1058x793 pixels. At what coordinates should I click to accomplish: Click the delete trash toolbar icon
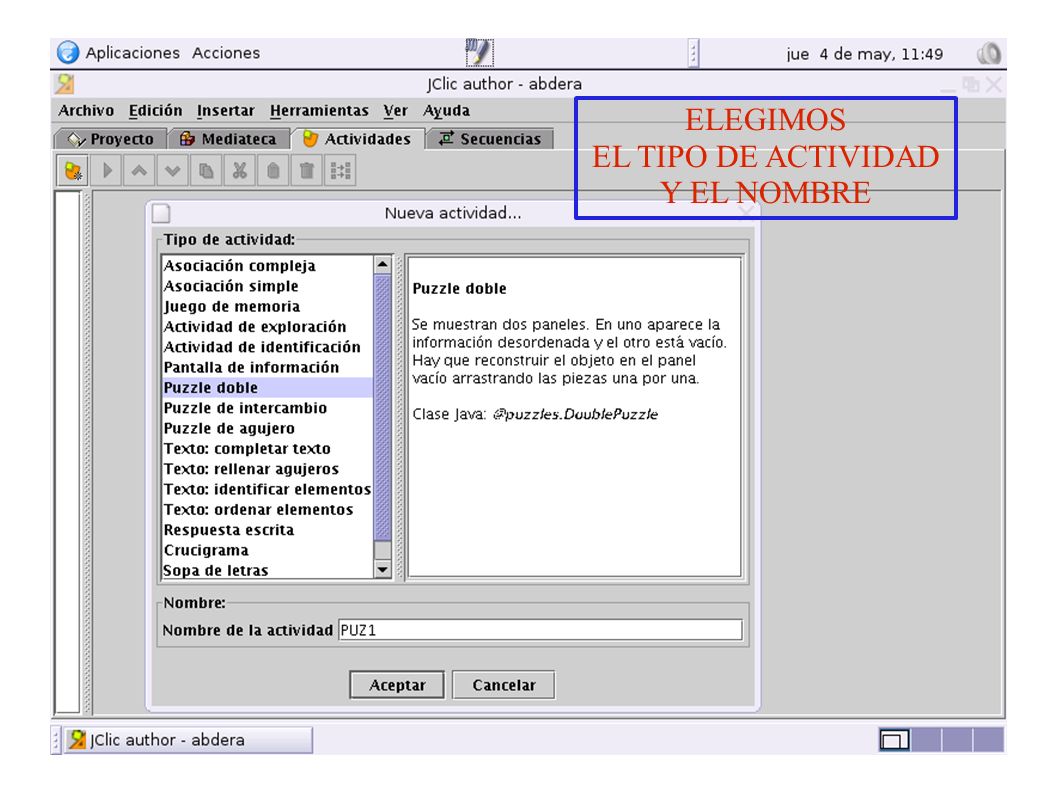[x=306, y=171]
